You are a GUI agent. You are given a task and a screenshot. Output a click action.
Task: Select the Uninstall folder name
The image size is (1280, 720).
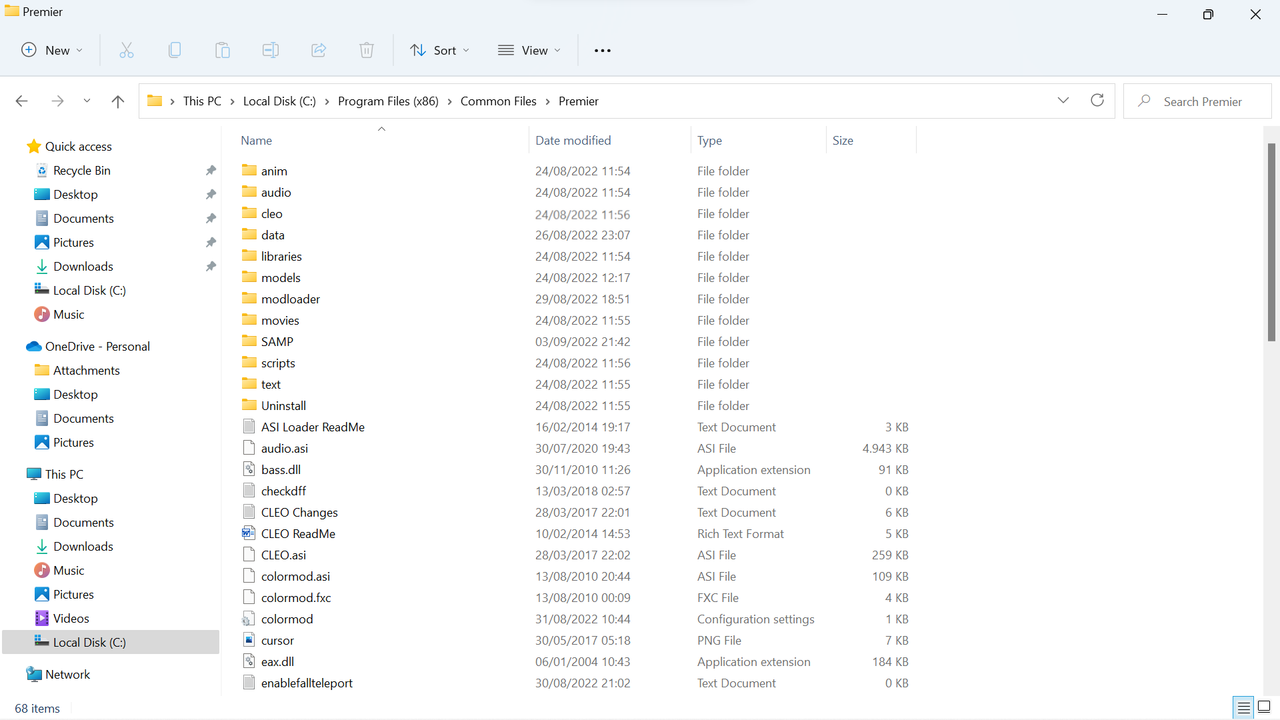coord(283,406)
